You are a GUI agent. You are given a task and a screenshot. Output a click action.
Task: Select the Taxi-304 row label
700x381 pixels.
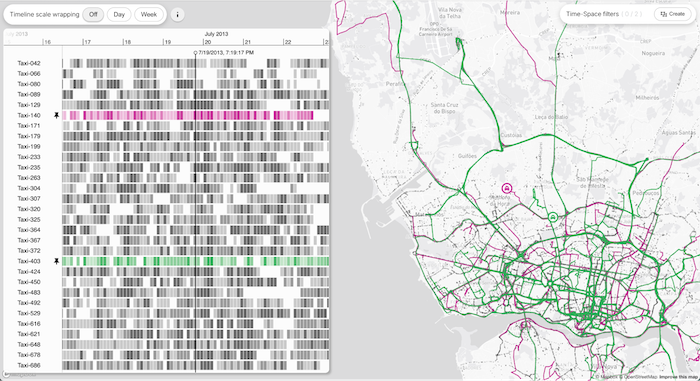click(29, 188)
